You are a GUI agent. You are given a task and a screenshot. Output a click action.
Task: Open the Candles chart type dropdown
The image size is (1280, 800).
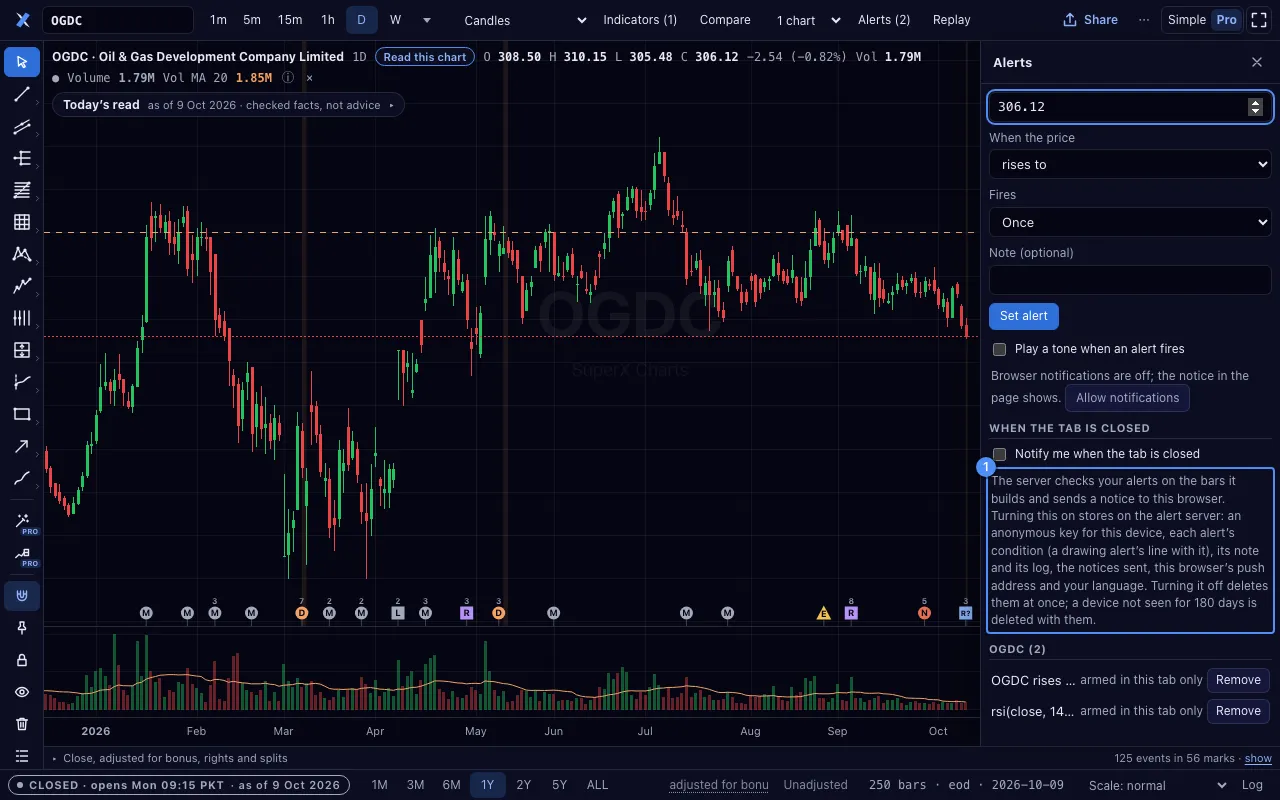tap(526, 20)
